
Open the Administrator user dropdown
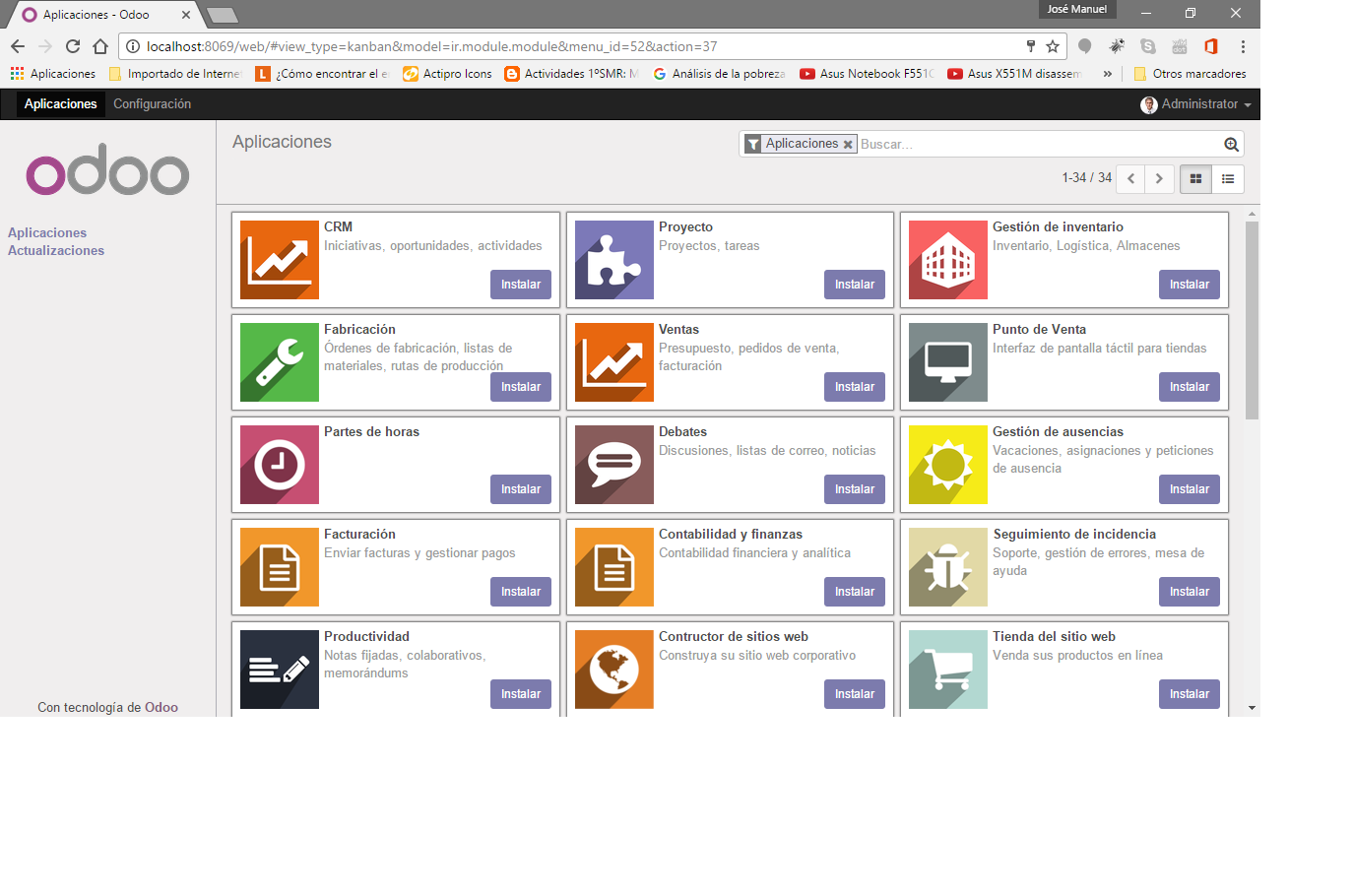pyautogui.click(x=1195, y=104)
